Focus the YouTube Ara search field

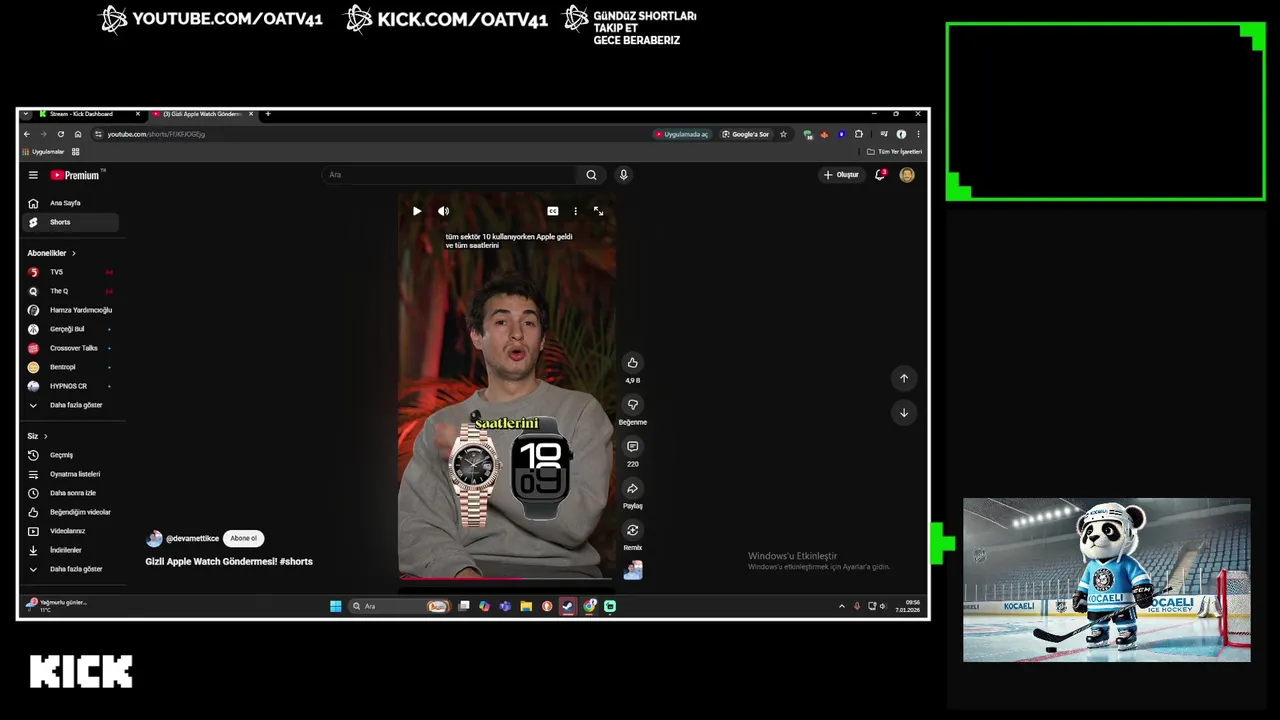point(451,175)
